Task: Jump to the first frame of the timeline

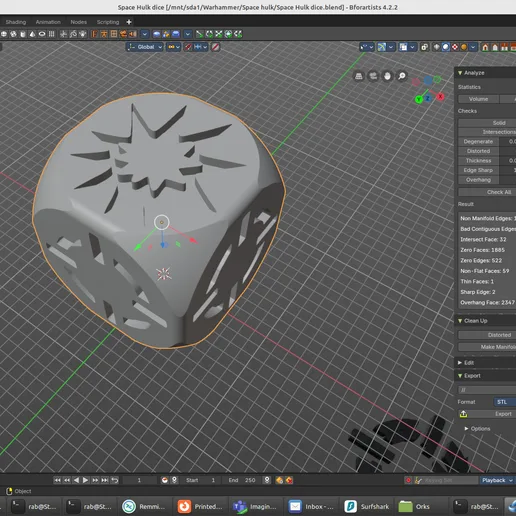Action: point(57,480)
